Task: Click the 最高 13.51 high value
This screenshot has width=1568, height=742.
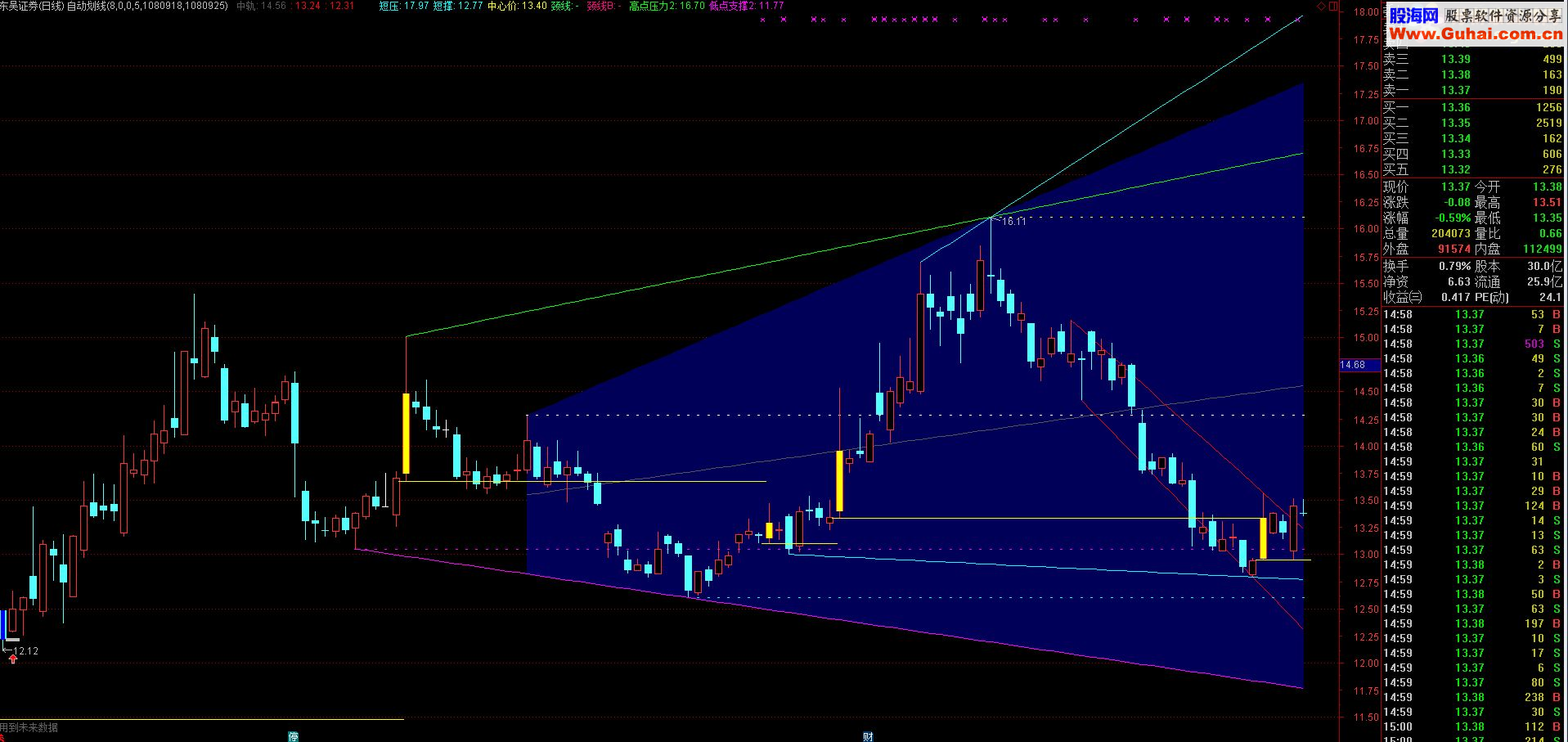Action: tap(1547, 202)
